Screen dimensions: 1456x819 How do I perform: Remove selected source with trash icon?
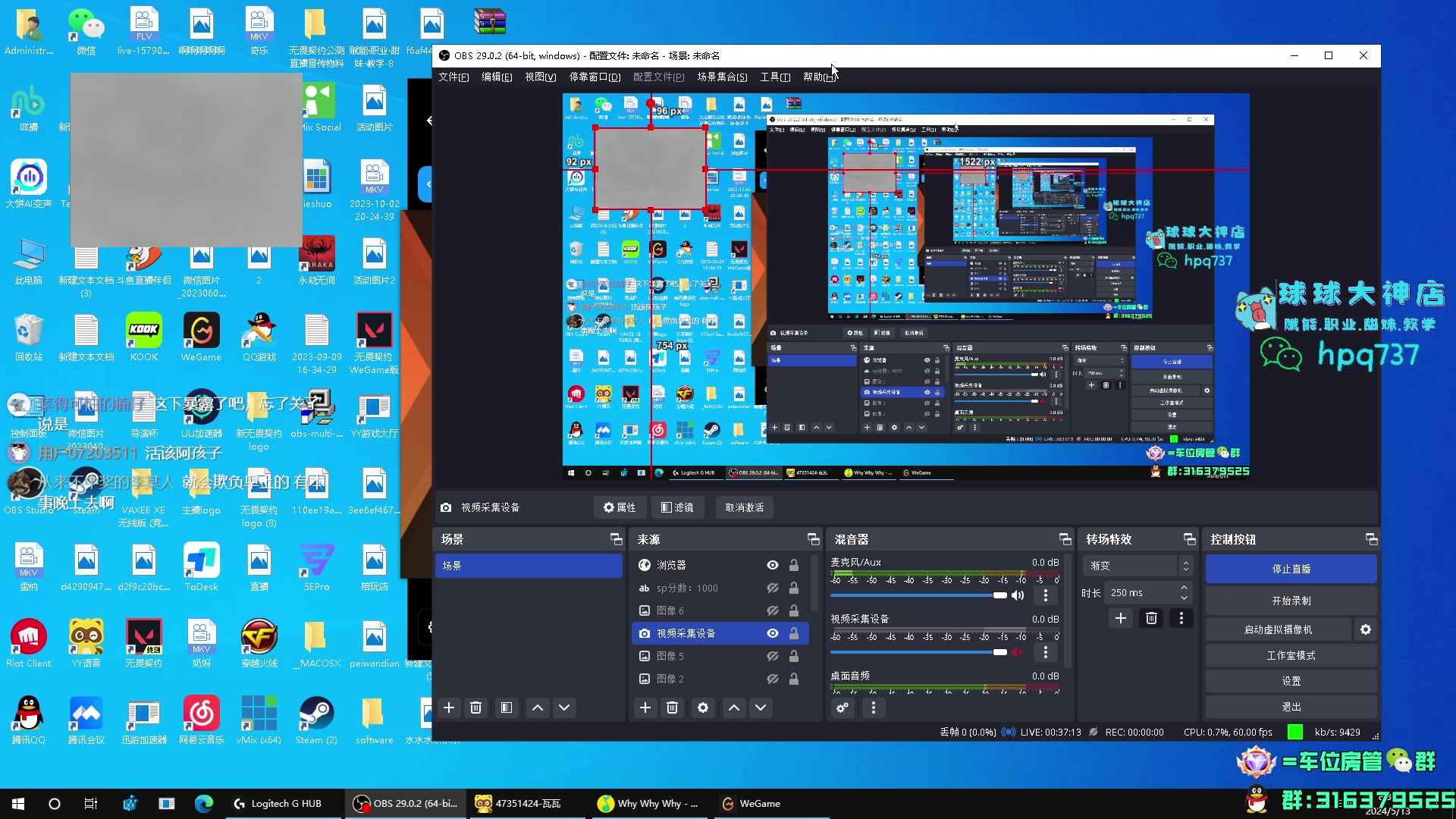pos(672,708)
